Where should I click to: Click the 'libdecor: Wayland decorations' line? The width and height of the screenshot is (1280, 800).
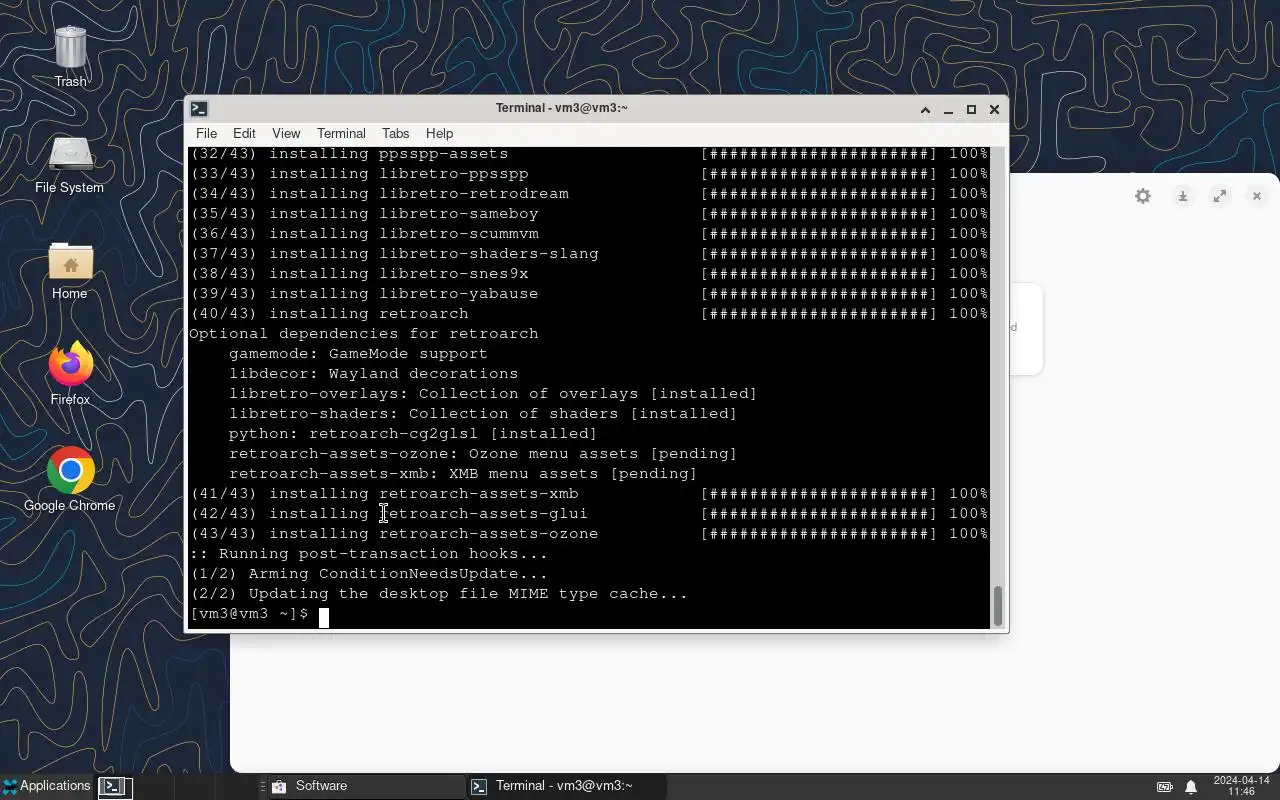(x=373, y=374)
